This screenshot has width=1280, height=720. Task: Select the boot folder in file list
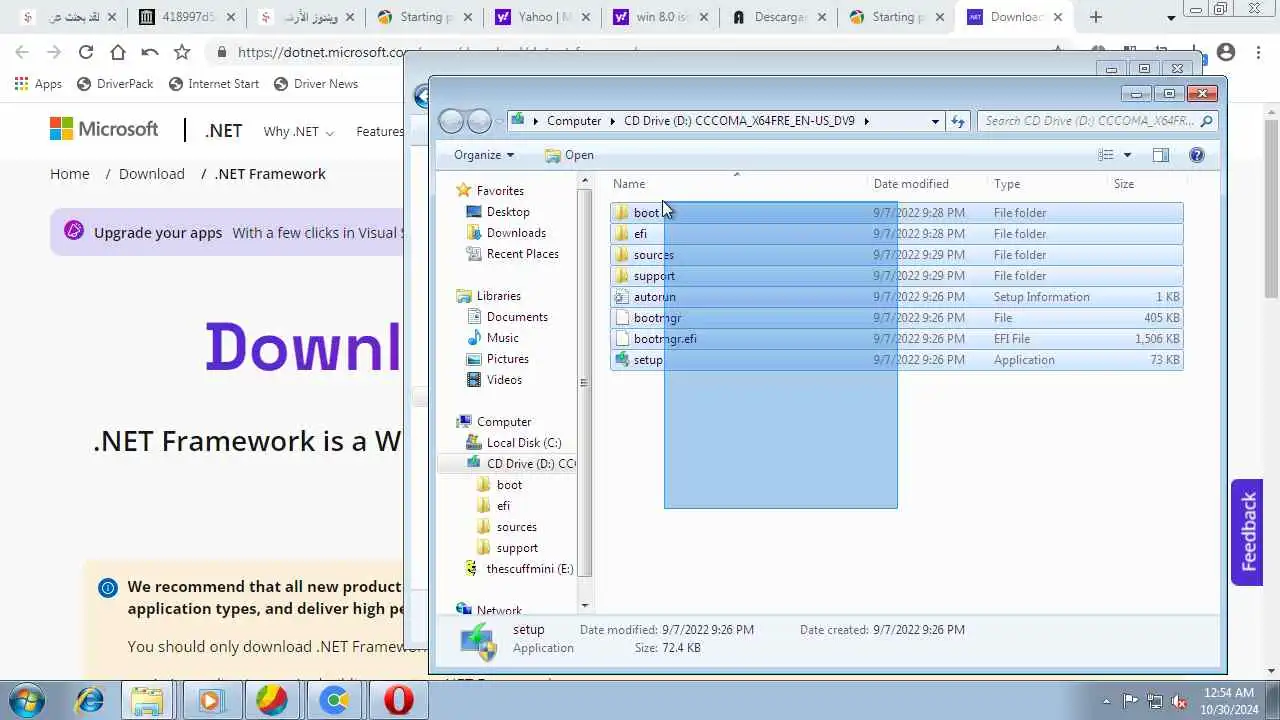tap(896, 213)
